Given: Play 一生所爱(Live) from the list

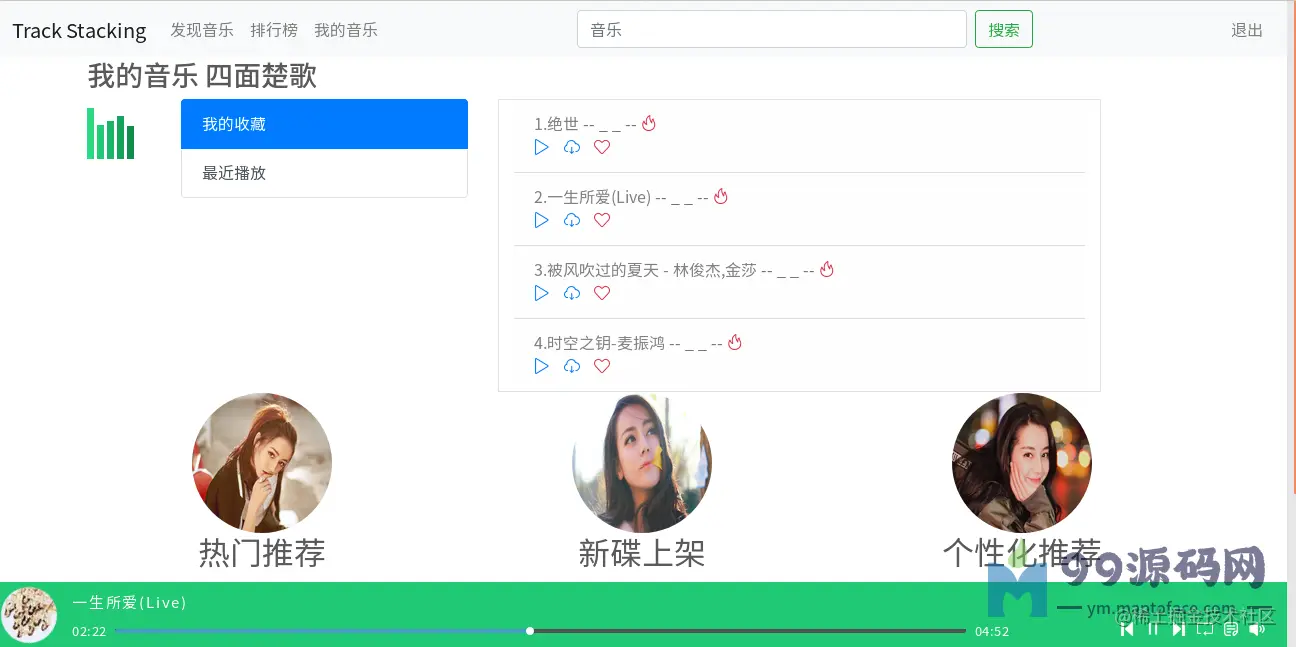Looking at the screenshot, I should coord(541,220).
